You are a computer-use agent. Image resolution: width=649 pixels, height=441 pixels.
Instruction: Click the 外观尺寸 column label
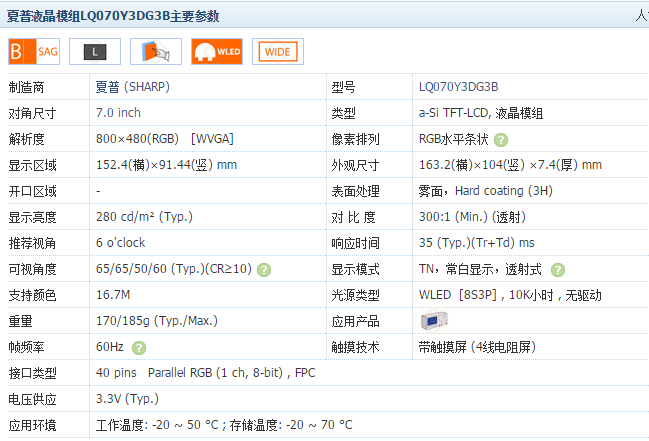(355, 165)
